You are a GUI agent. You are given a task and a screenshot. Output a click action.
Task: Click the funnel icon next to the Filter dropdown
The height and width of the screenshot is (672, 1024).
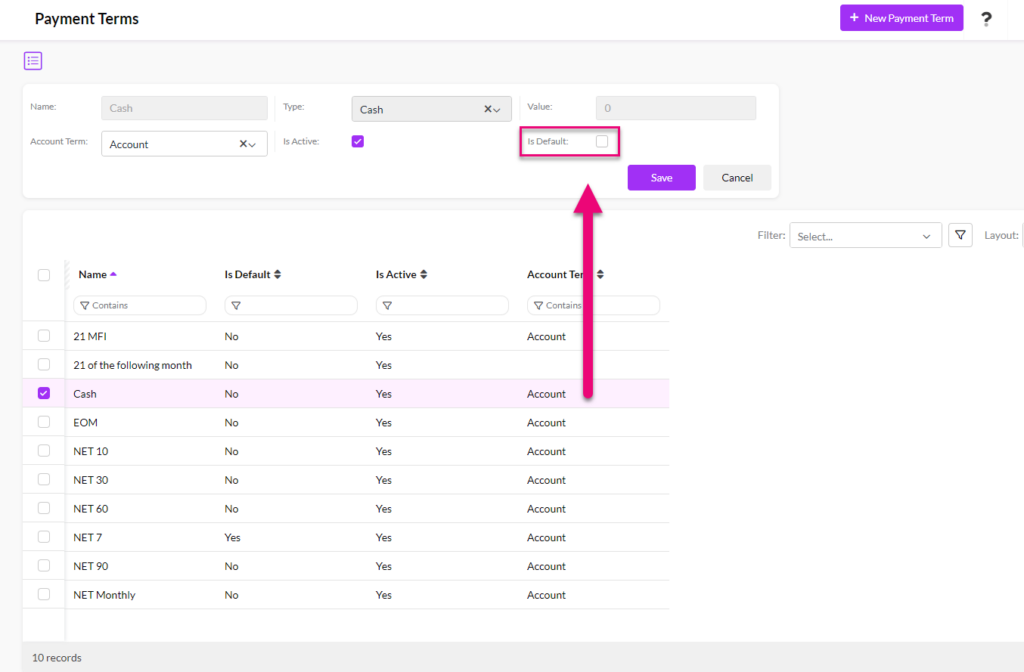click(959, 234)
